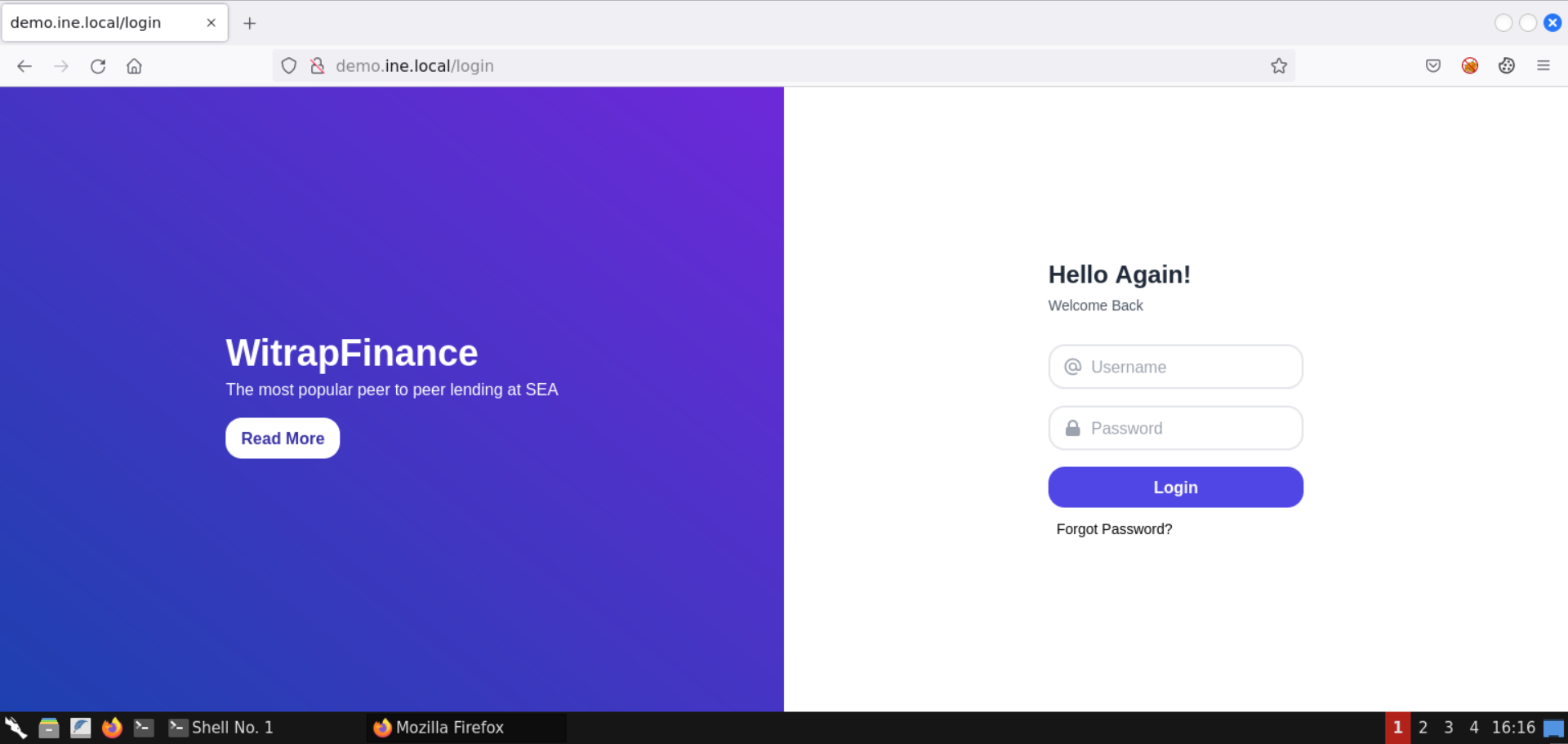1568x744 pixels.
Task: Save page to Pocket
Action: click(x=1433, y=66)
